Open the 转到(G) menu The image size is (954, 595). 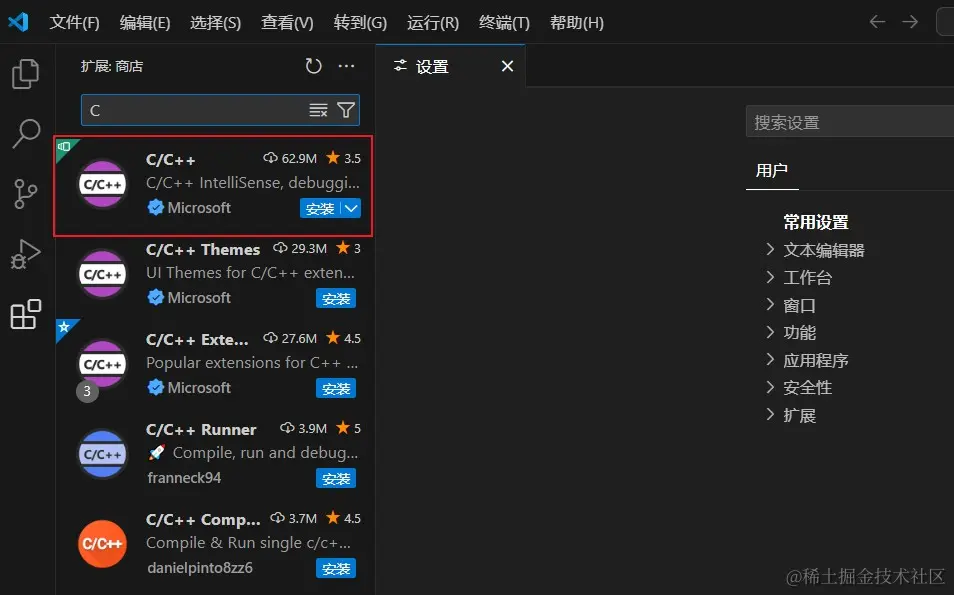(360, 23)
